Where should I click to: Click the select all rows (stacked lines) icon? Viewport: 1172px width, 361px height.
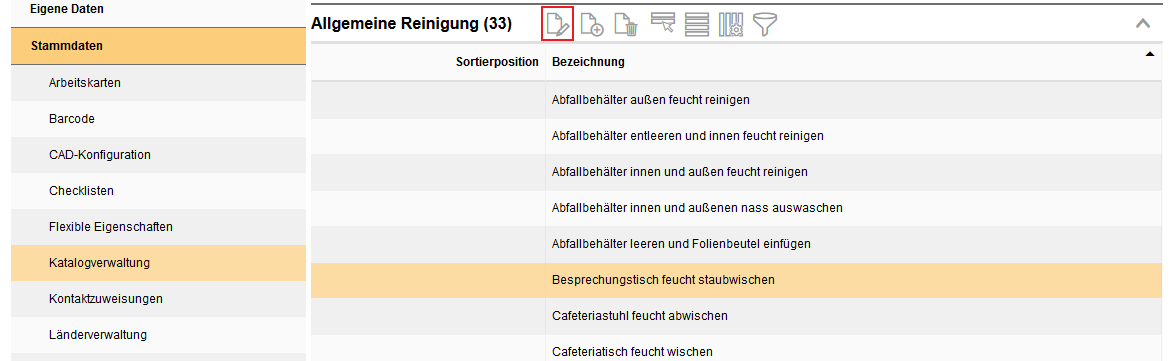click(x=697, y=25)
